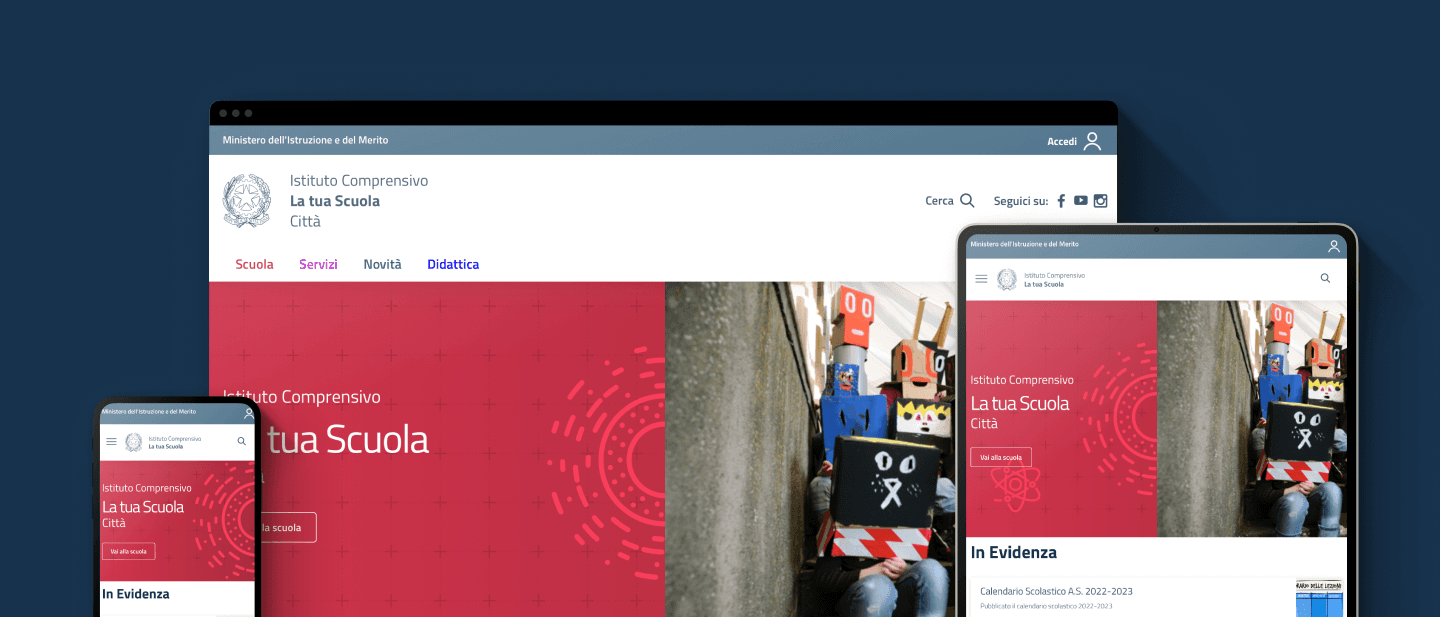Image resolution: width=1440 pixels, height=617 pixels.
Task: Click the Facebook icon in desktop header
Action: 1061,201
